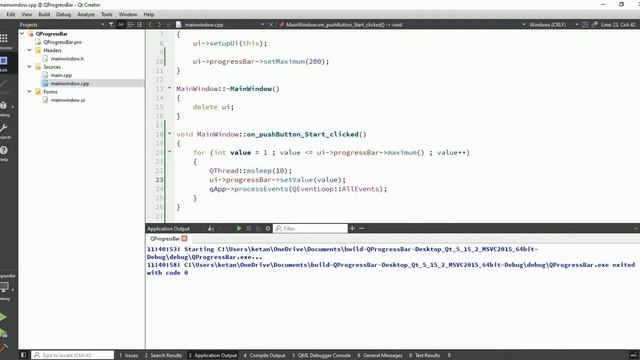Stop the running application in Application Output
Screen dimensions: 640x360
click(249, 229)
